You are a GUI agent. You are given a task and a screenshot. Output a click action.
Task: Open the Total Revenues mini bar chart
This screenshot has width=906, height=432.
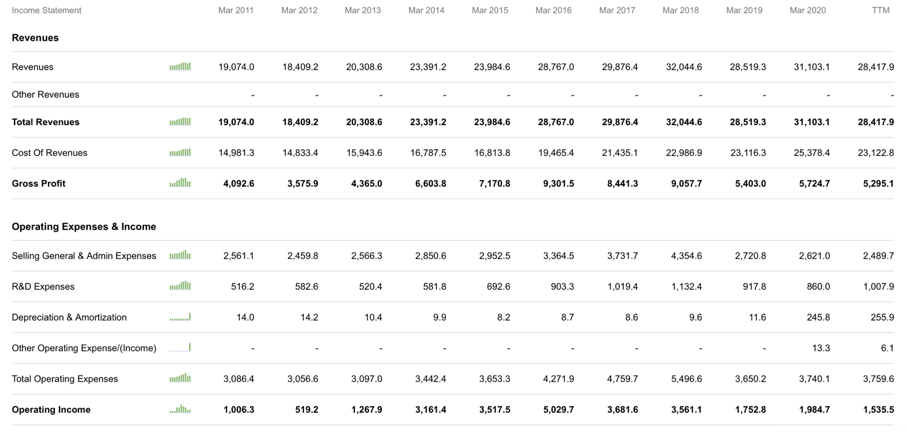click(x=180, y=121)
